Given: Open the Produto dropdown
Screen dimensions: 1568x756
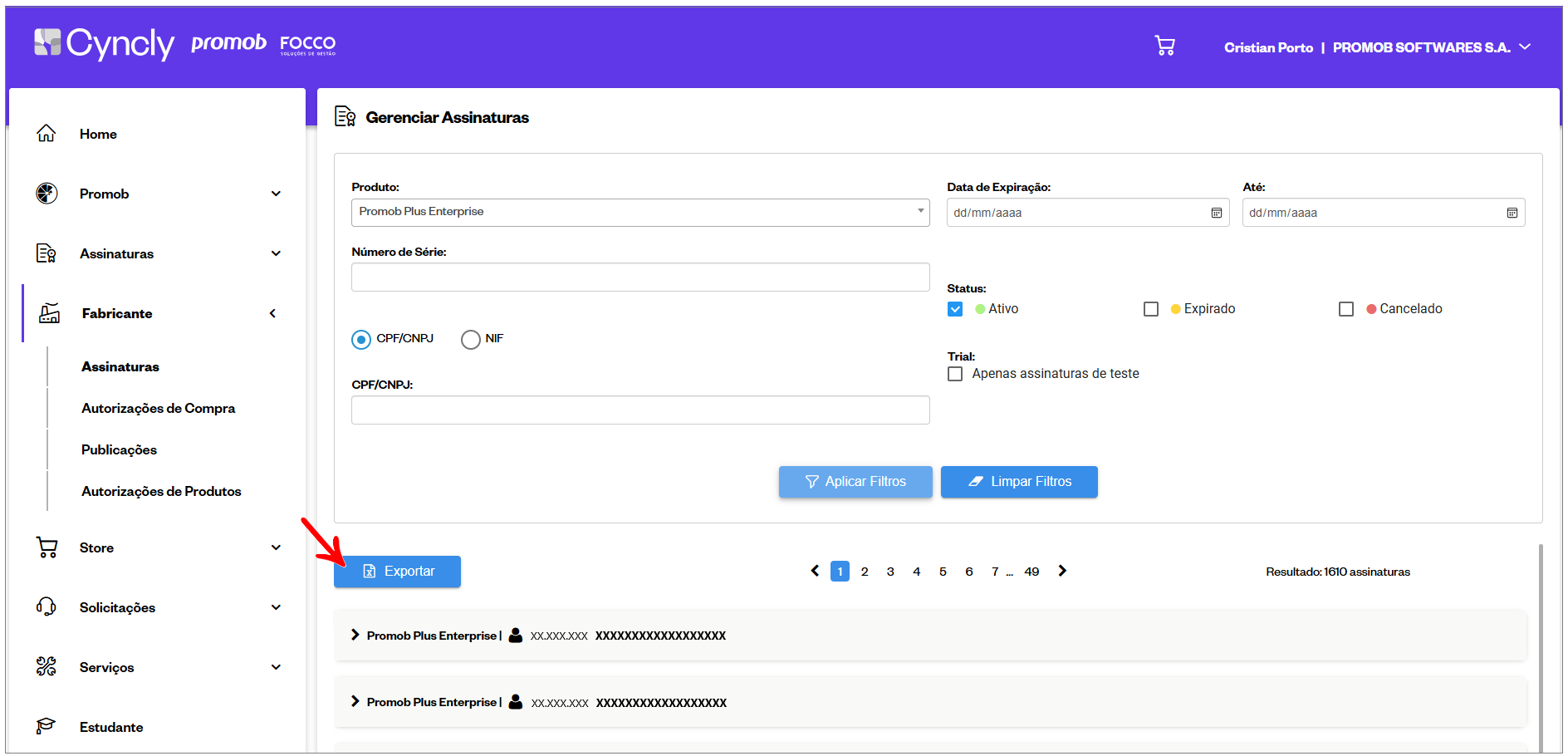Looking at the screenshot, I should click(x=639, y=212).
